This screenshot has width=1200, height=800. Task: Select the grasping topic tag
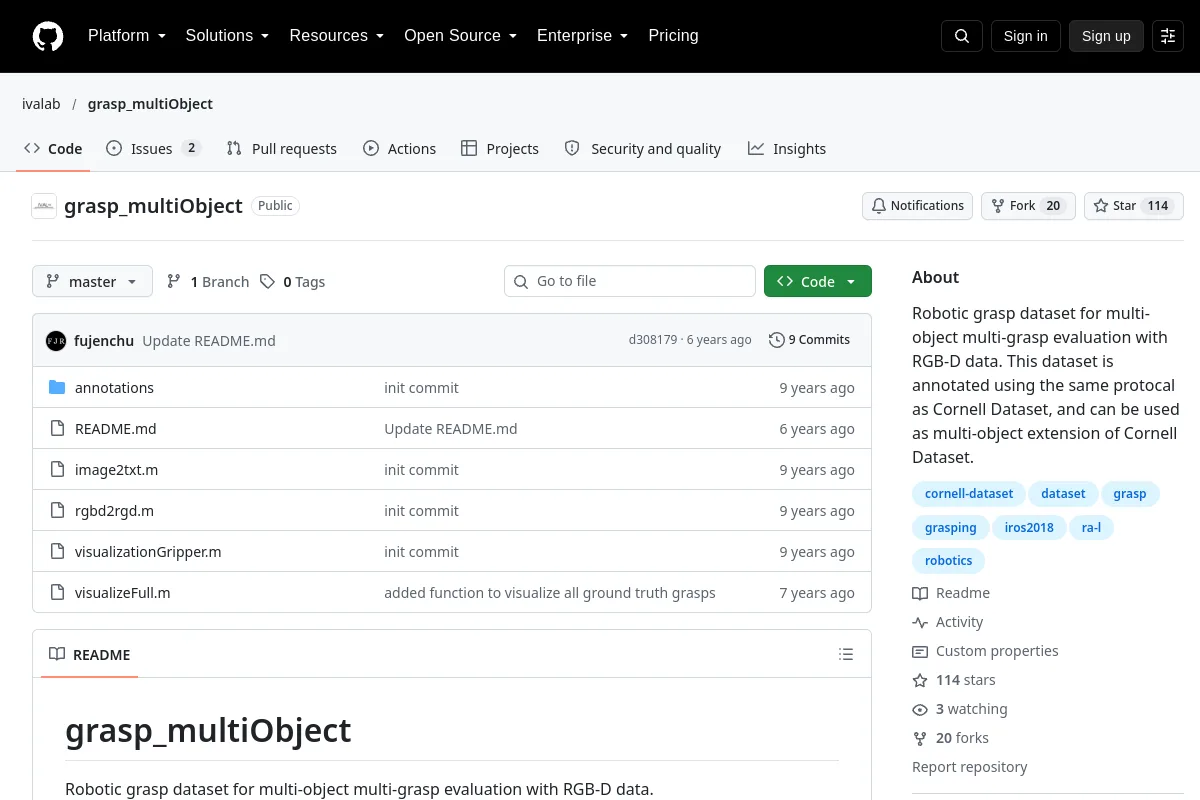[950, 527]
